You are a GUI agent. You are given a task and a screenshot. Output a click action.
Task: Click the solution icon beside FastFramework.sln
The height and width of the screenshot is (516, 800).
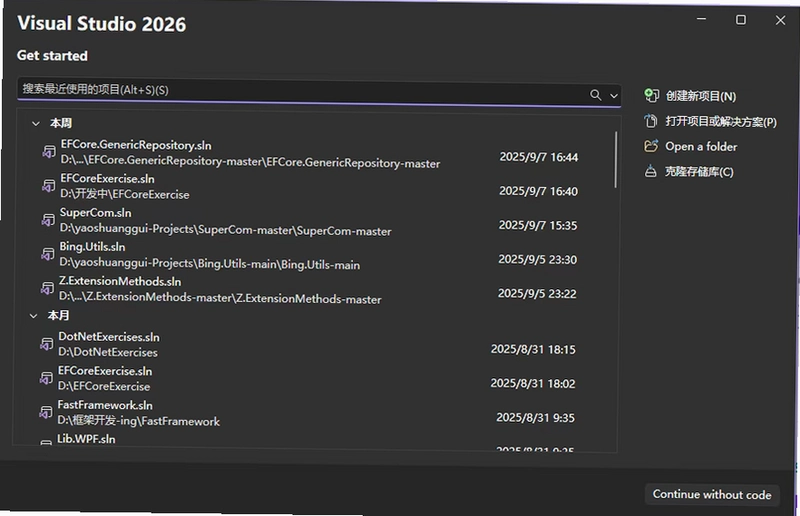click(x=45, y=412)
